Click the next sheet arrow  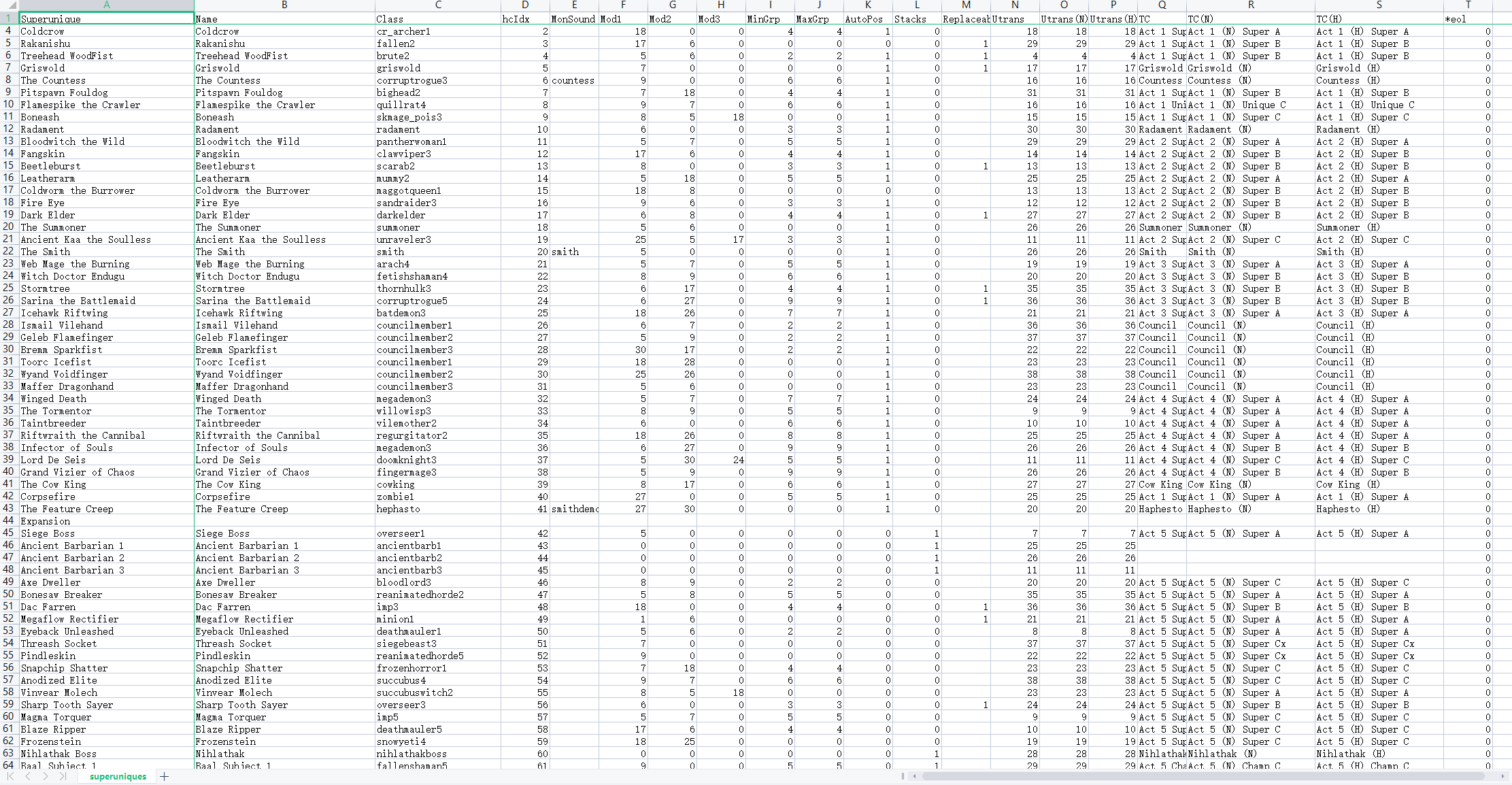46,776
